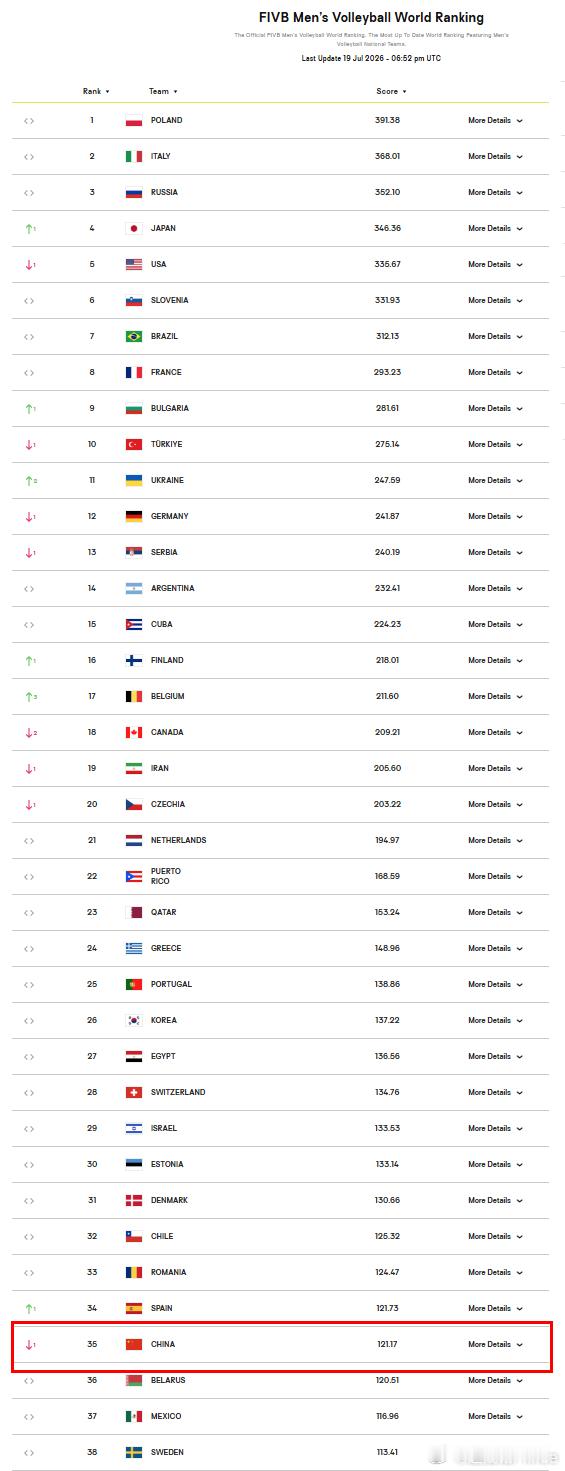Select the NETHERLANDS team name
The width and height of the screenshot is (565, 1471).
pyautogui.click(x=179, y=840)
